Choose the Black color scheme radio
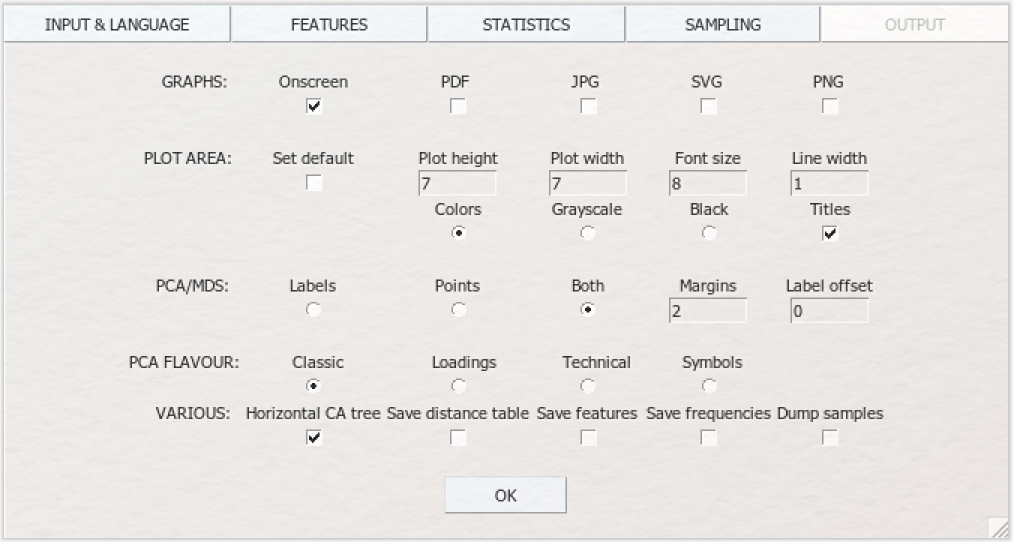This screenshot has height=542, width=1013. (709, 233)
